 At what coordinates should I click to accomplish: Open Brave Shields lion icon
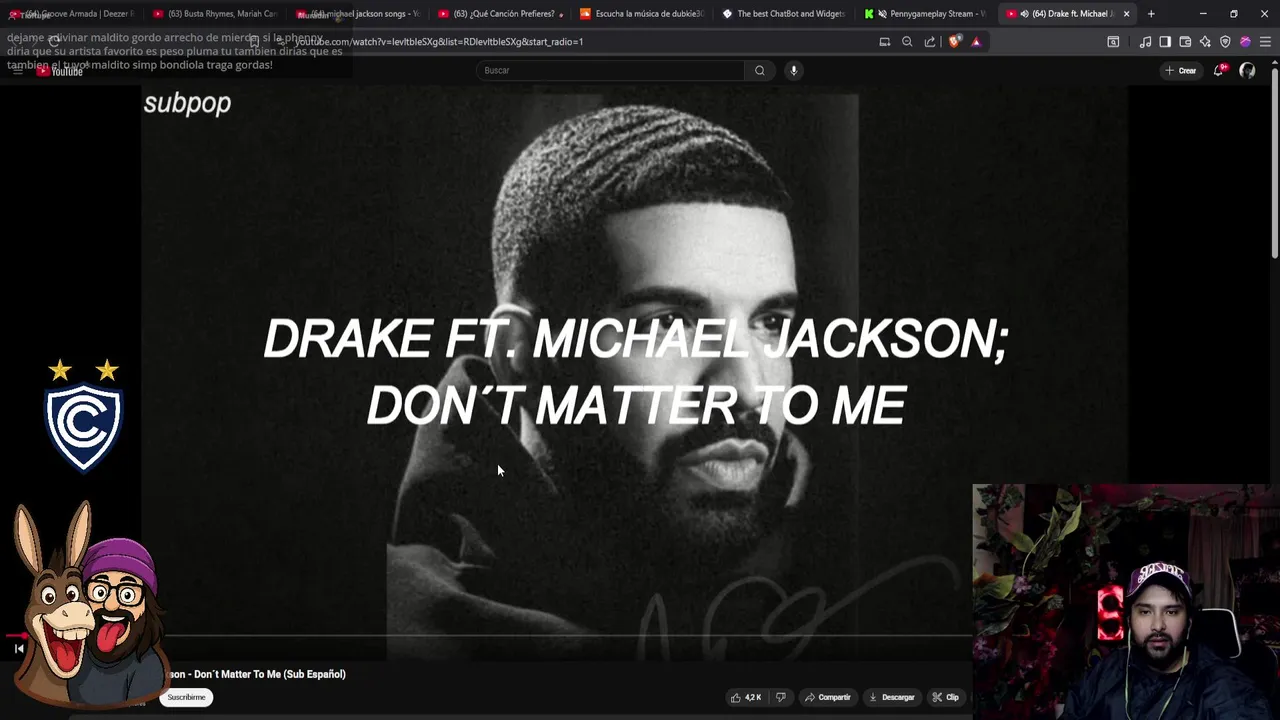point(954,42)
